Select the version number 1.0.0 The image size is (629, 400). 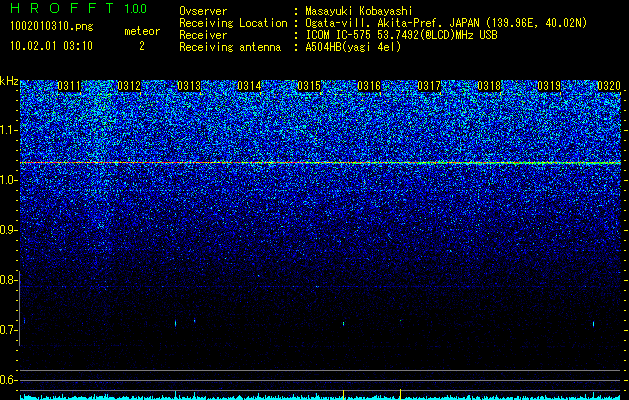pyautogui.click(x=136, y=8)
